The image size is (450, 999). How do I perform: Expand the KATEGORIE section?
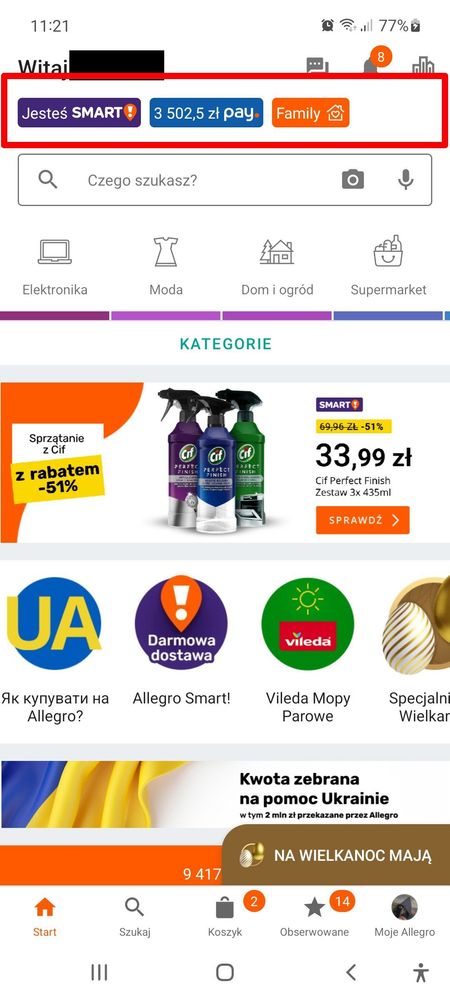[226, 344]
